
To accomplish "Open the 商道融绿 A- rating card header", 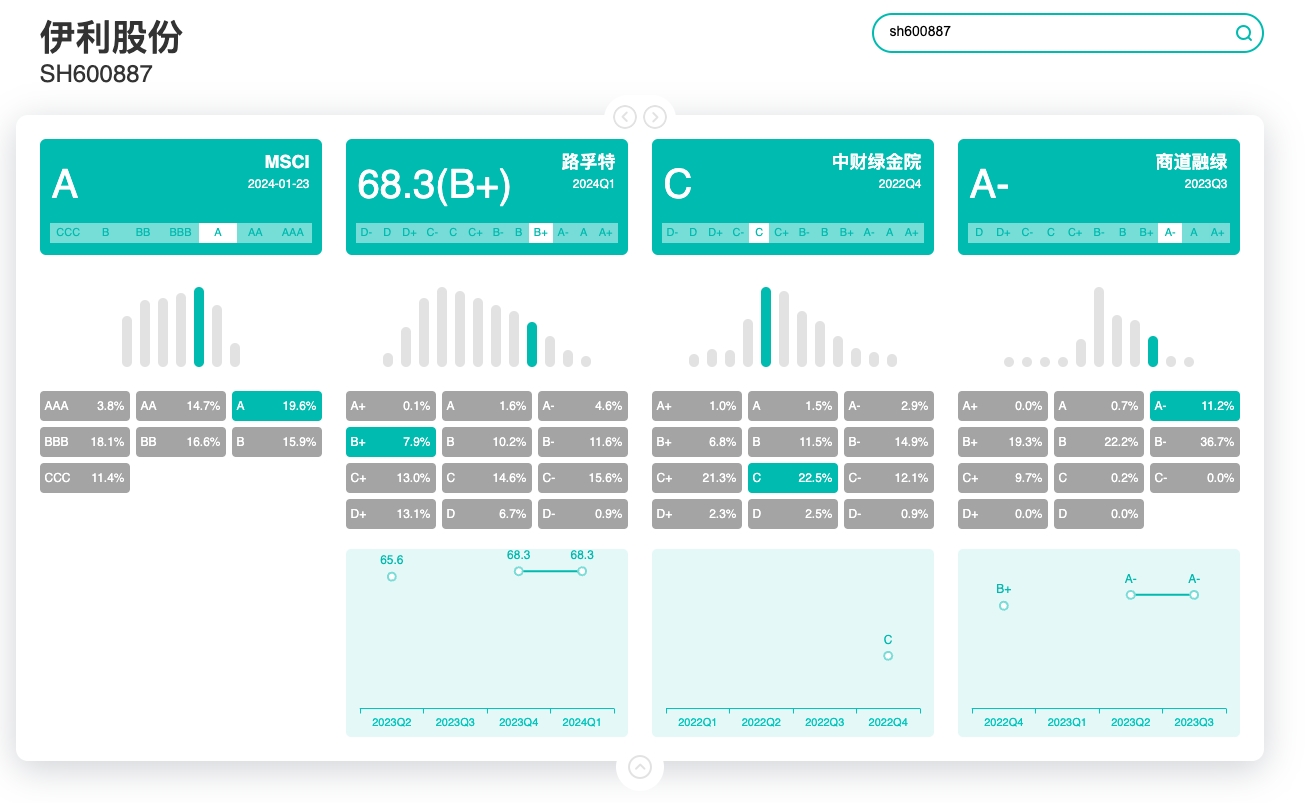I will pyautogui.click(x=1099, y=197).
